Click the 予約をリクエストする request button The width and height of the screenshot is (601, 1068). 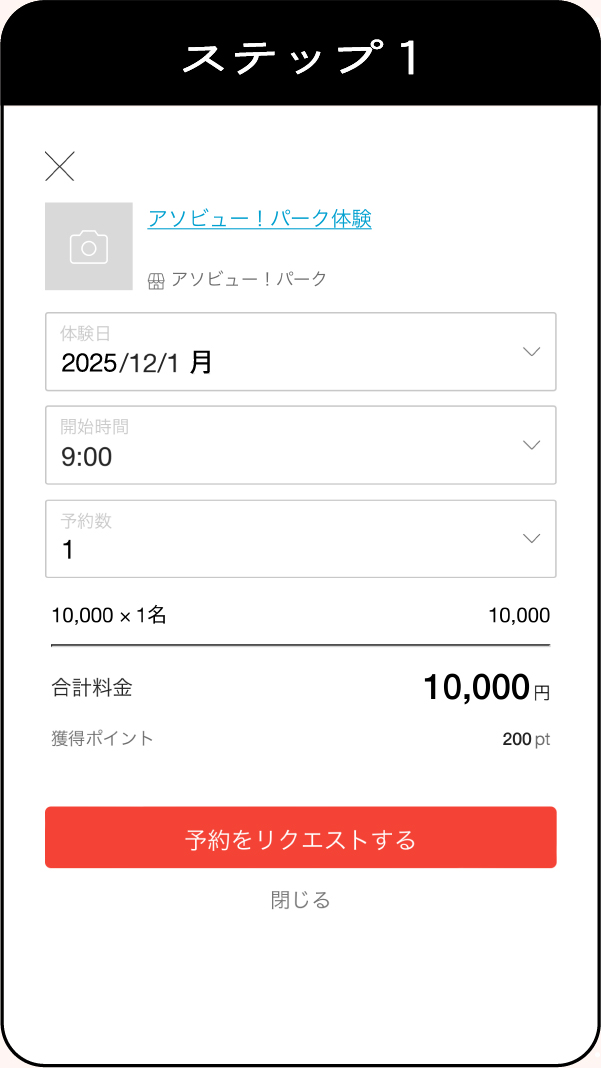tap(300, 837)
